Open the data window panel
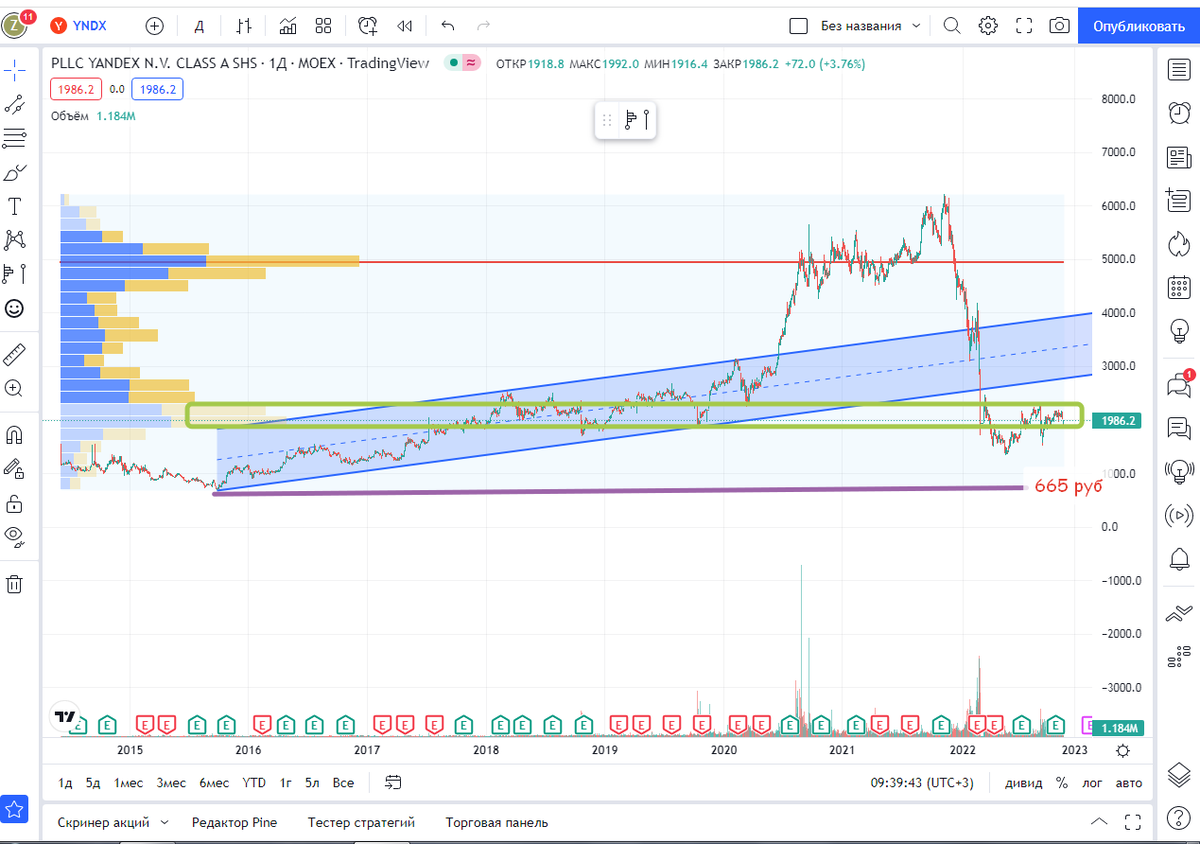The width and height of the screenshot is (1200, 844). coord(1178,199)
